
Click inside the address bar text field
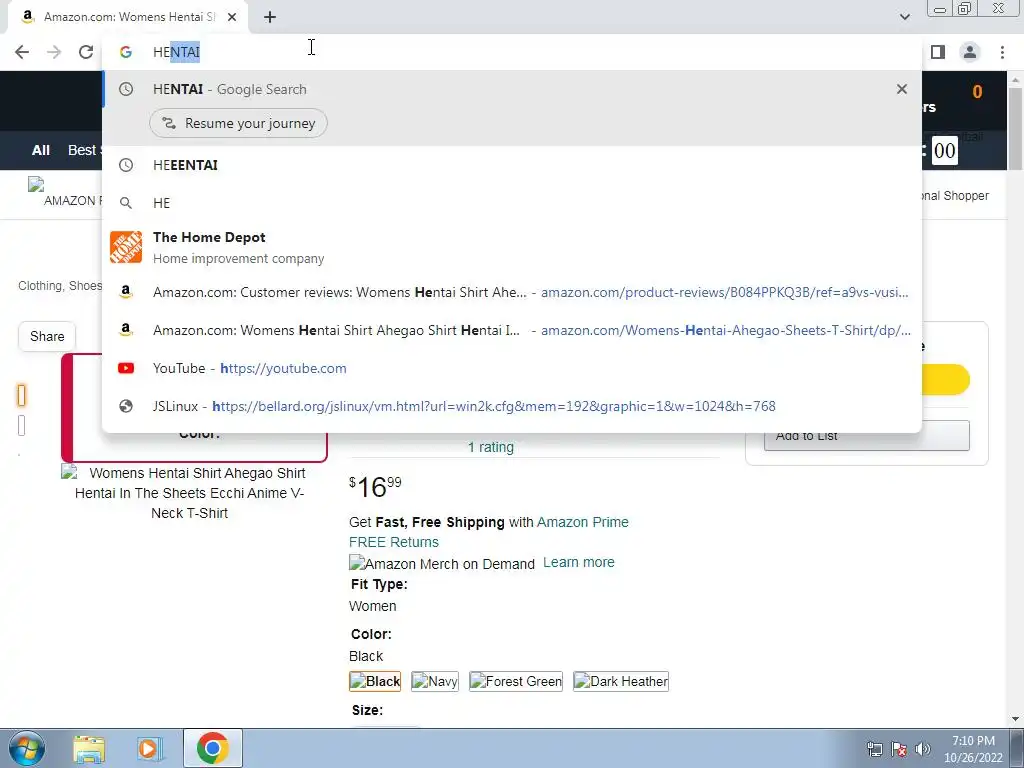click(512, 52)
